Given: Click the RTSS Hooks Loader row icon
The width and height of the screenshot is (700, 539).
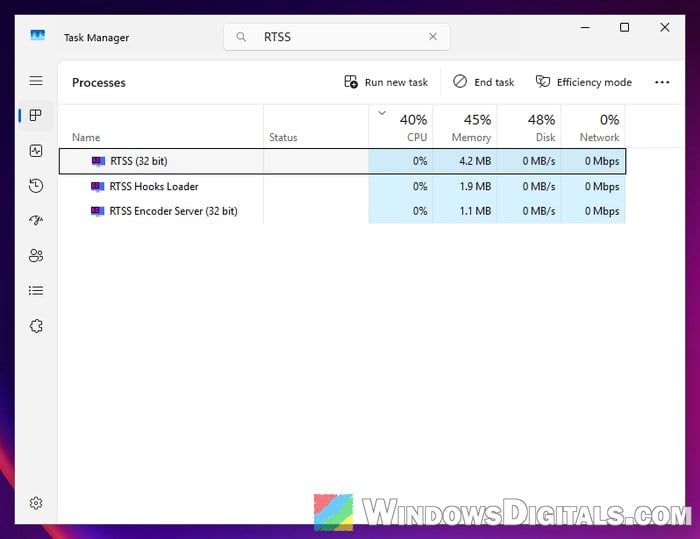Looking at the screenshot, I should point(97,186).
